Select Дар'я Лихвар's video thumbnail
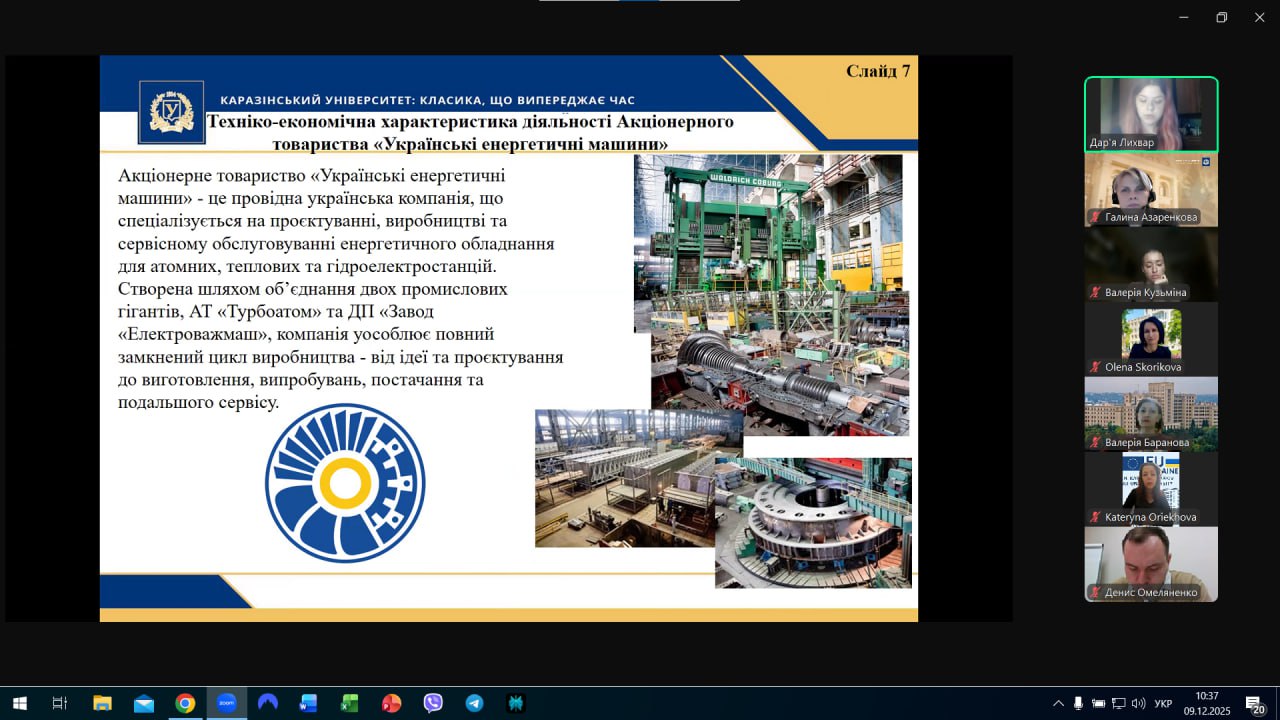Viewport: 1280px width, 720px height. 1151,114
